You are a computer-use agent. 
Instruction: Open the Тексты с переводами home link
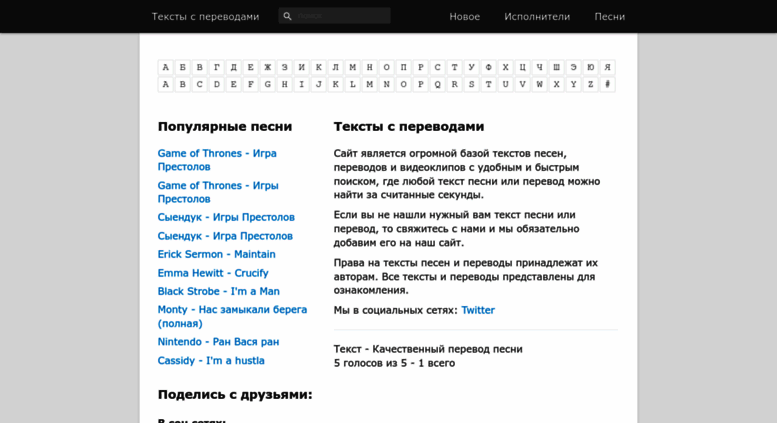pos(205,16)
